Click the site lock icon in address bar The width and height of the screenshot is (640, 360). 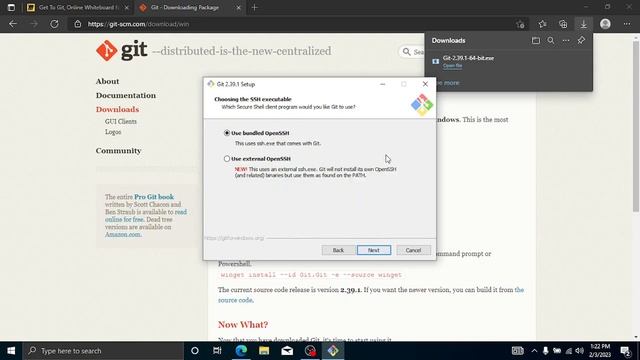point(78,24)
